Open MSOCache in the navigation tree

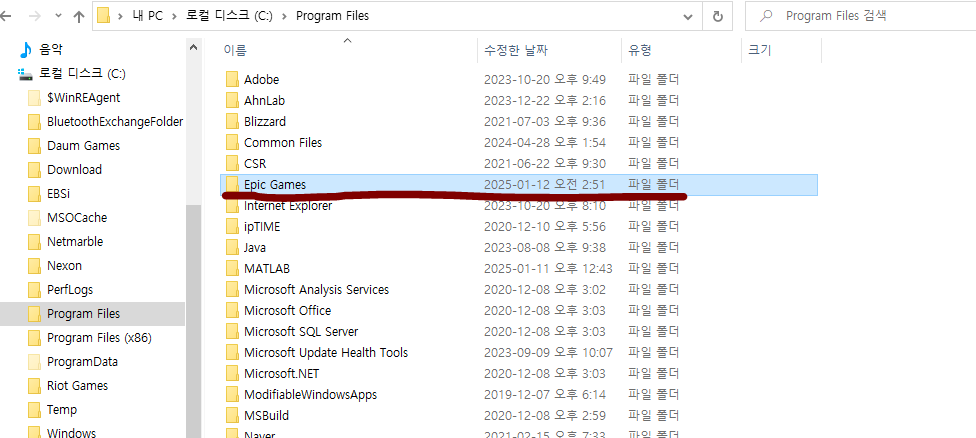77,218
